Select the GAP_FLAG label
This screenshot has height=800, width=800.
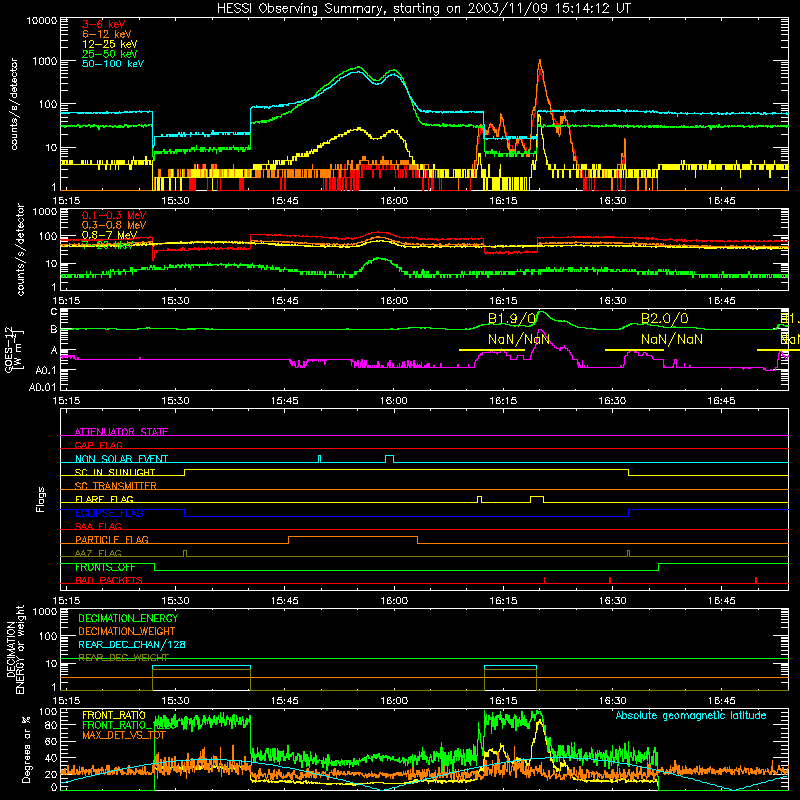point(98,445)
